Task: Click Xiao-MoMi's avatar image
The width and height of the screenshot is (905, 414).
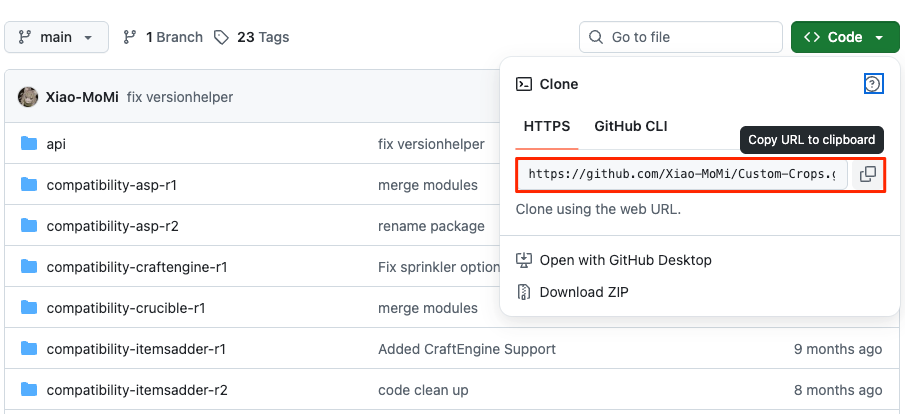Action: point(28,97)
